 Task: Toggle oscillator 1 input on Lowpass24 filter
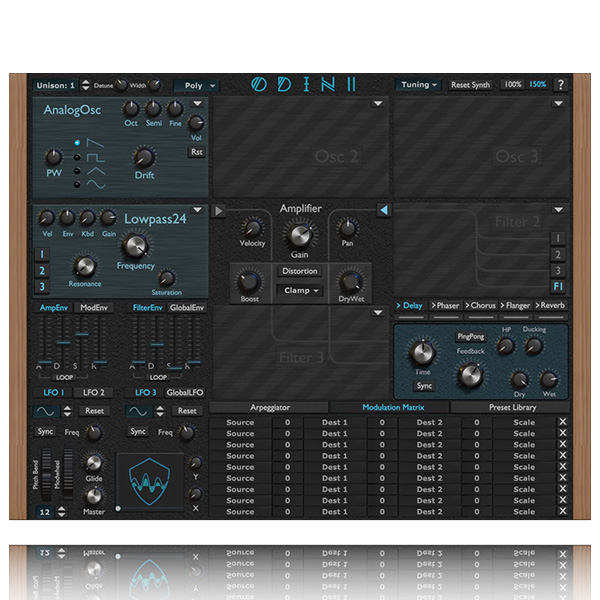pyautogui.click(x=42, y=254)
